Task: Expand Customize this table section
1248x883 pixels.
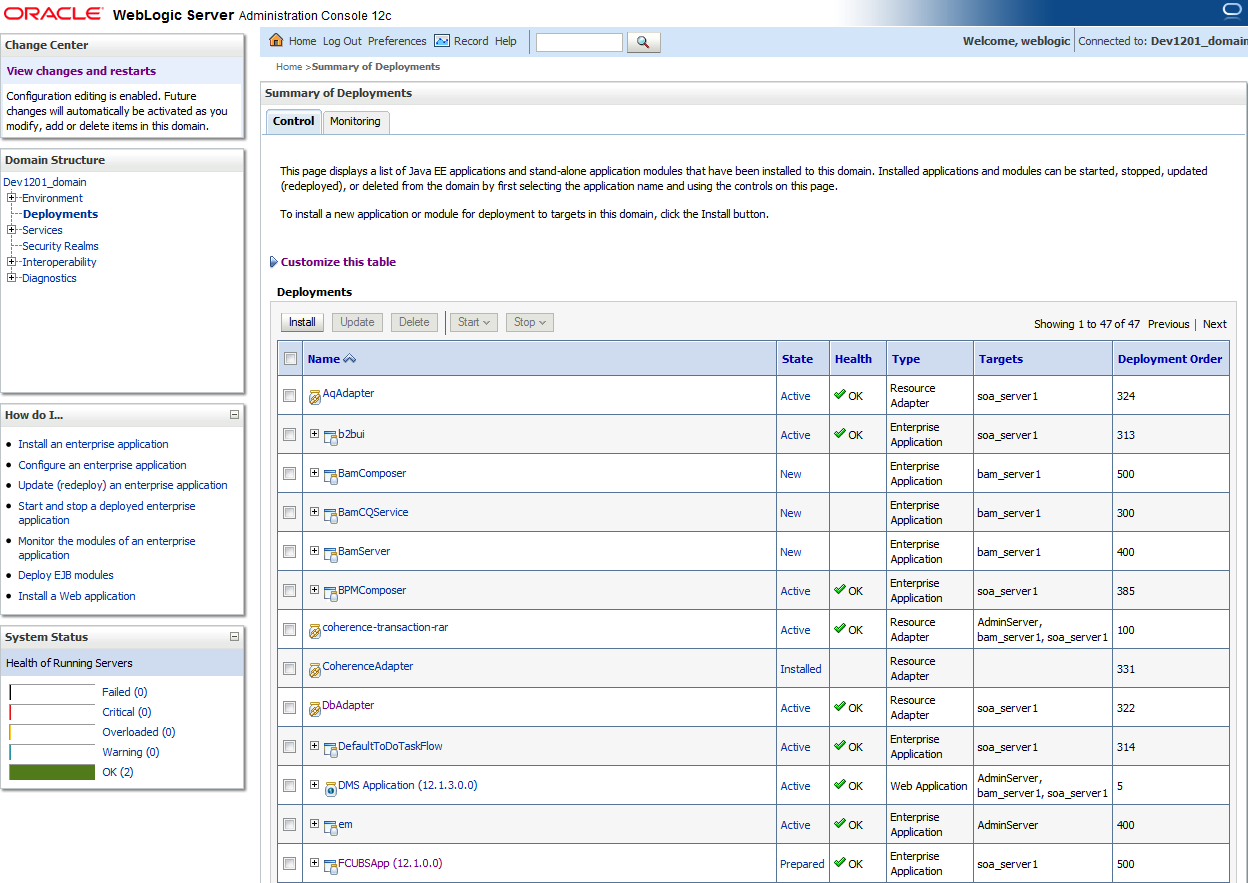Action: pyautogui.click(x=274, y=262)
